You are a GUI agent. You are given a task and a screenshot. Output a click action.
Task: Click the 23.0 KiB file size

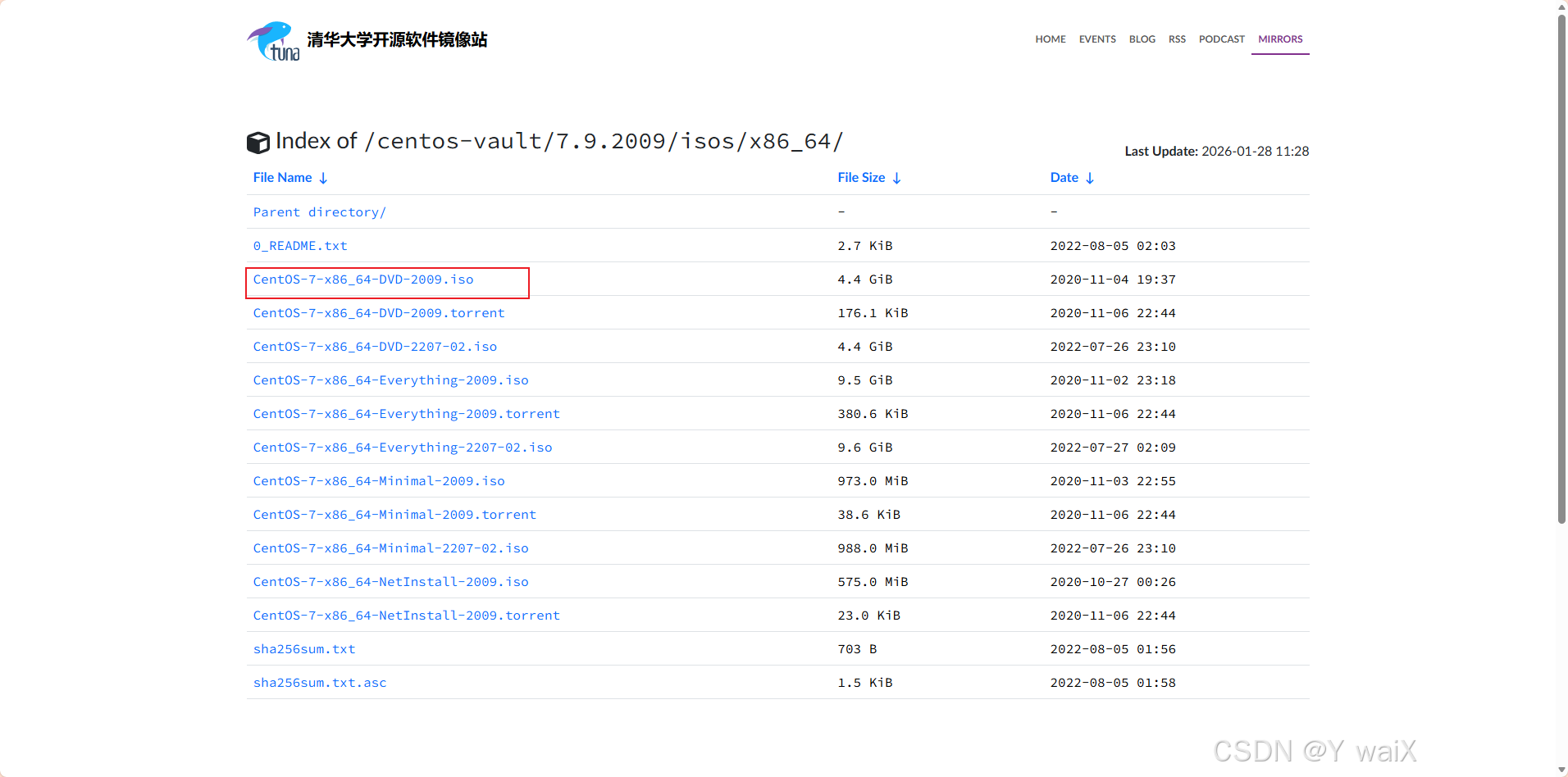pos(869,616)
